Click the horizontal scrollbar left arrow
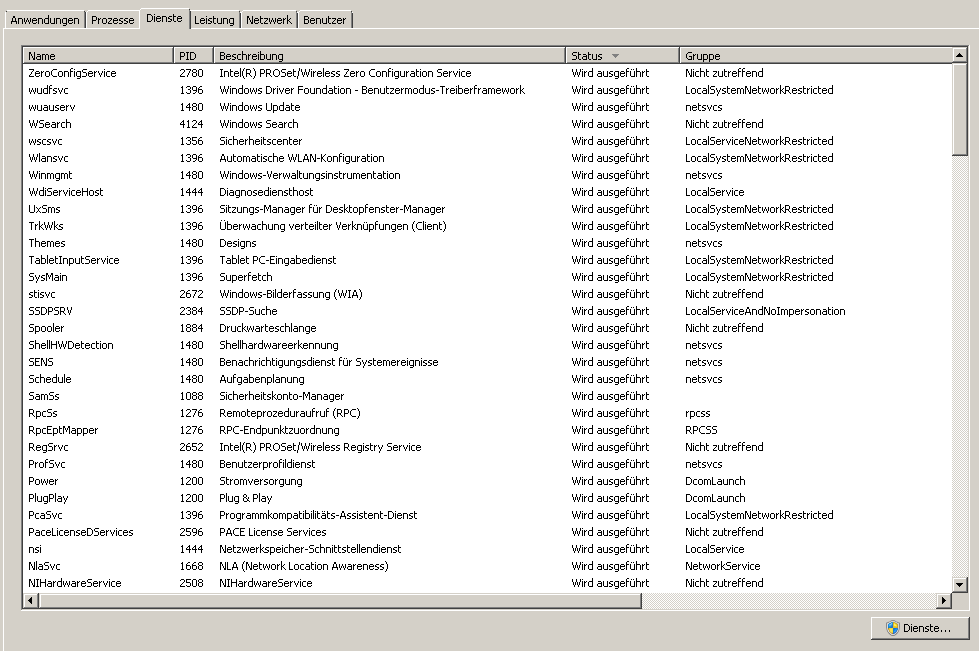Viewport: 979px width, 651px height. (x=31, y=600)
